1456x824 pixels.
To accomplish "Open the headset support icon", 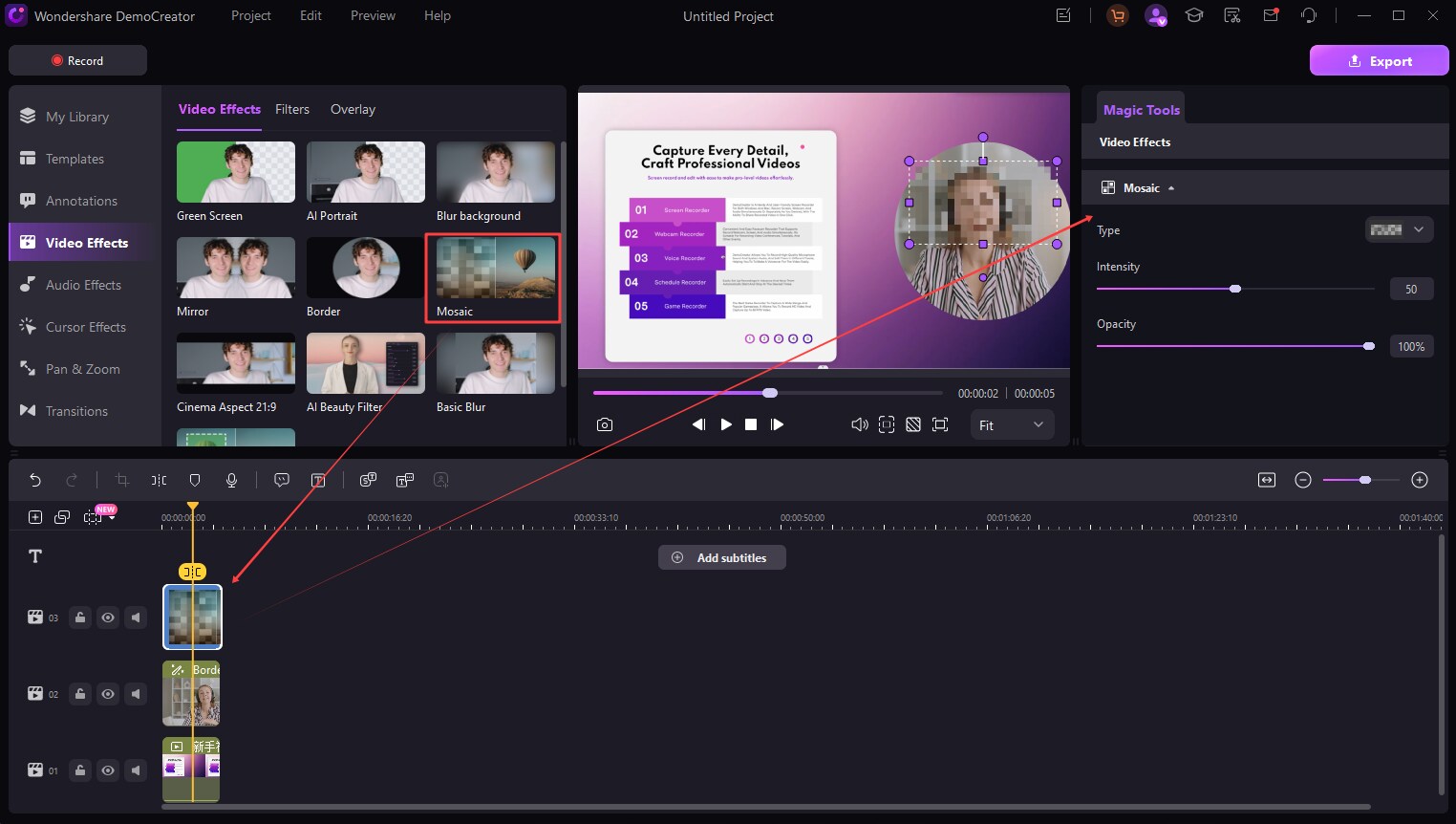I will 1309,15.
